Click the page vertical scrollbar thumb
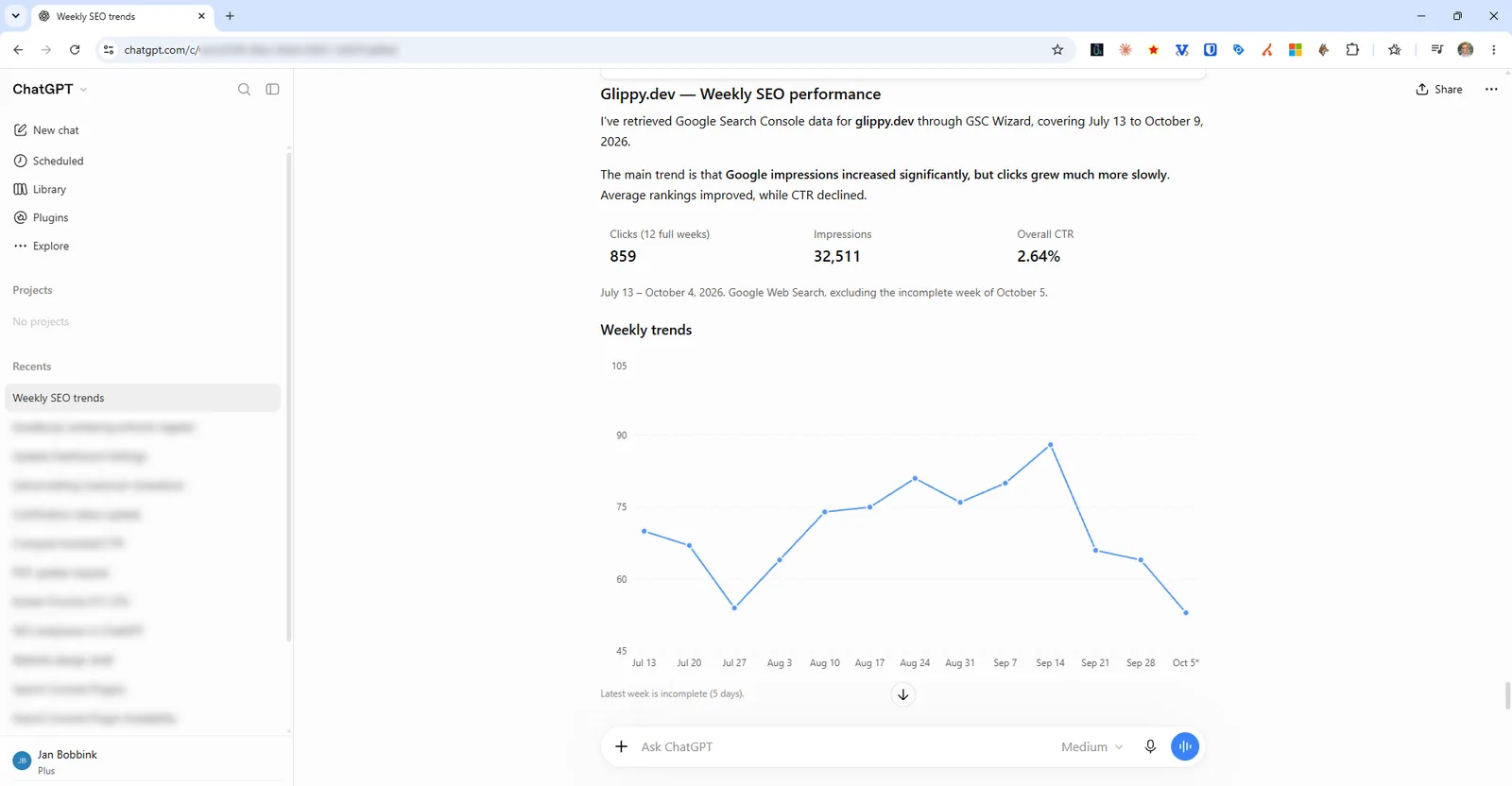The width and height of the screenshot is (1512, 786). pos(1507,695)
